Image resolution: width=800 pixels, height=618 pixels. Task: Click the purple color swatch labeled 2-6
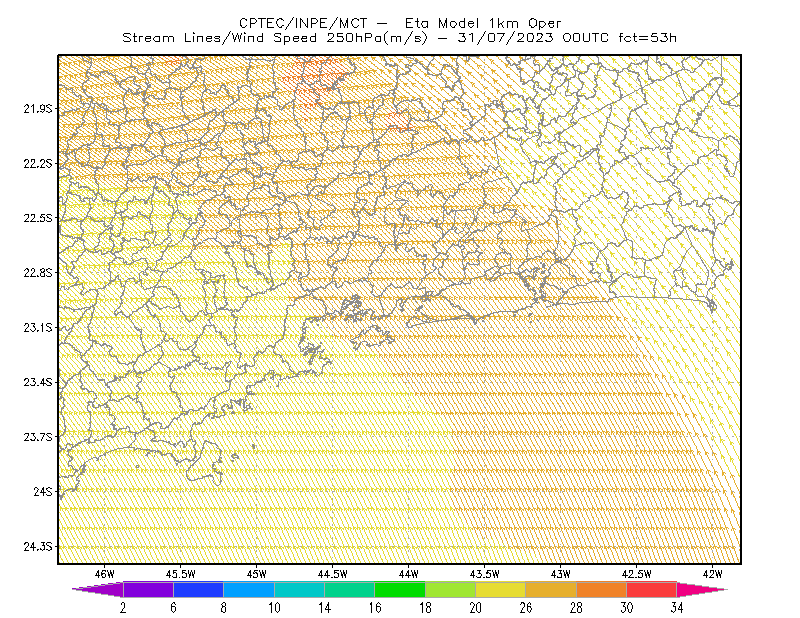pyautogui.click(x=148, y=589)
